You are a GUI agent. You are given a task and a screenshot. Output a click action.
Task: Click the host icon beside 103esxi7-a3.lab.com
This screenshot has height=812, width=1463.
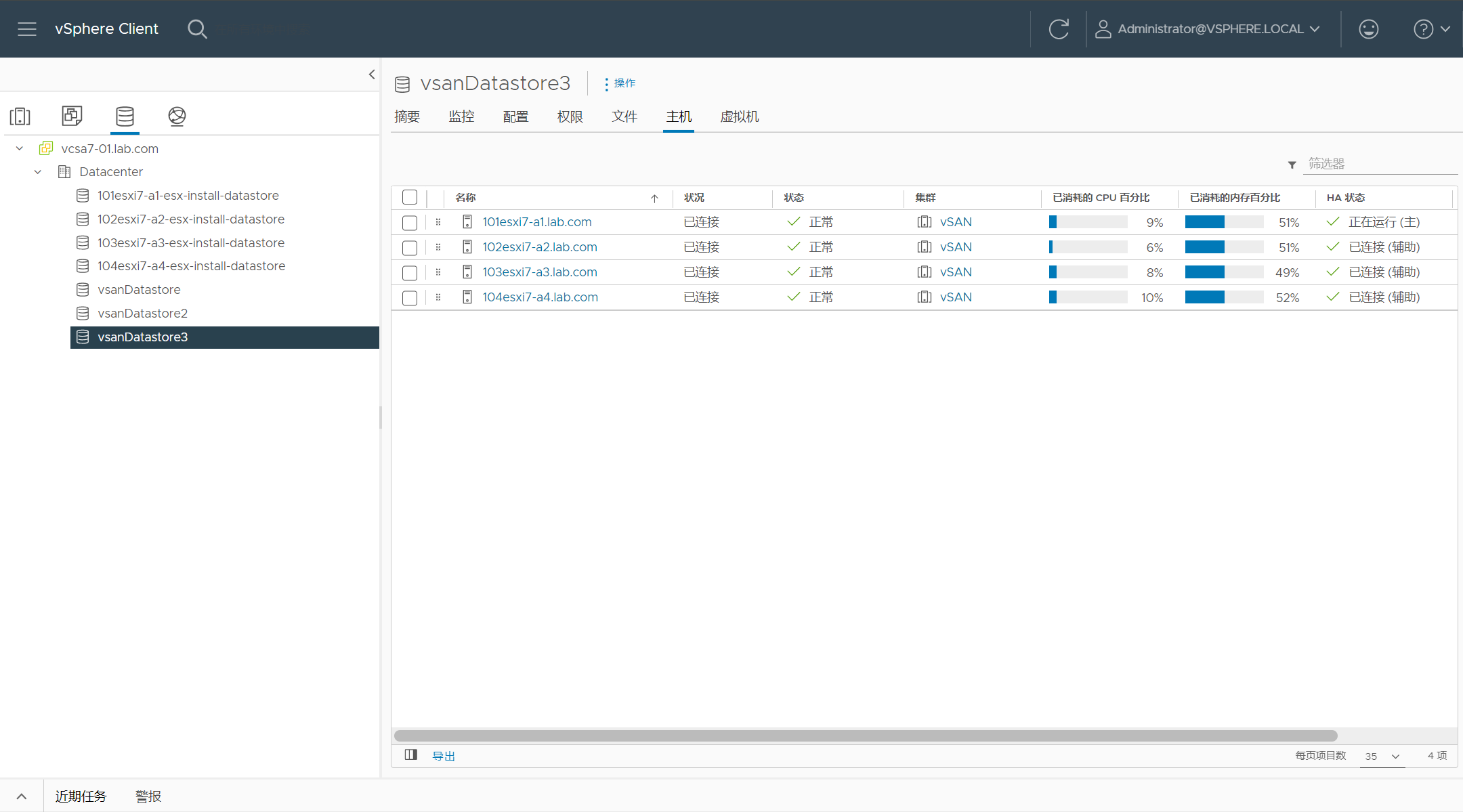467,272
